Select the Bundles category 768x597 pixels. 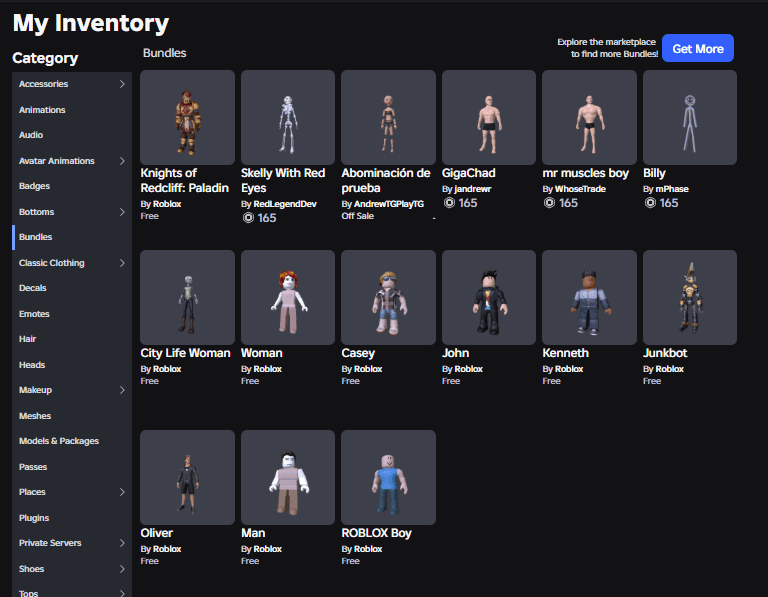point(72,237)
